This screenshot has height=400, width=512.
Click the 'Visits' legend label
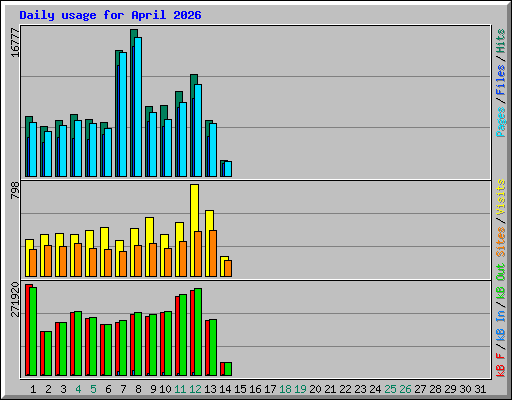500,197
